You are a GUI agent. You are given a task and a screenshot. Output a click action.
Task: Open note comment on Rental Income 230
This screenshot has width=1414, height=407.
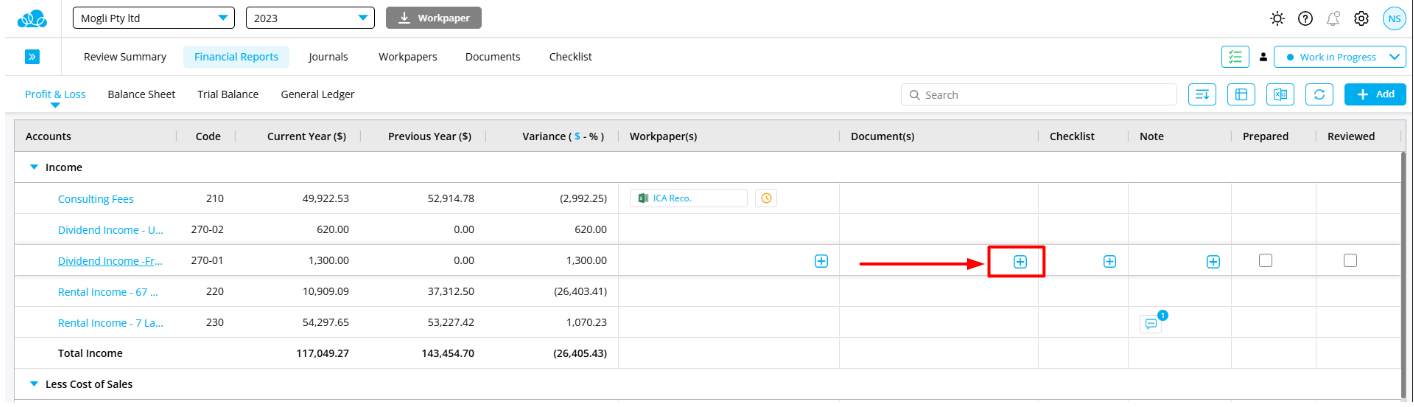pos(1152,323)
